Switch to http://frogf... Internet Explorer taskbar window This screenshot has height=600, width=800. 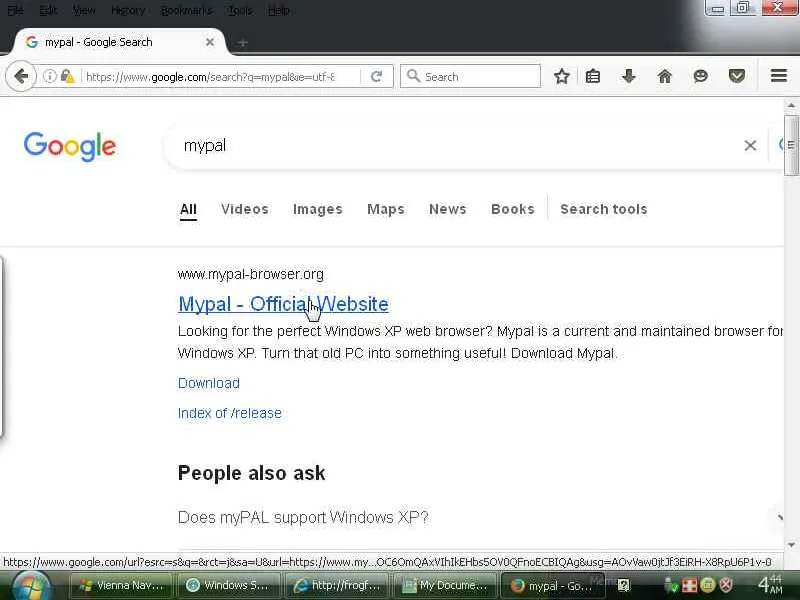click(337, 585)
